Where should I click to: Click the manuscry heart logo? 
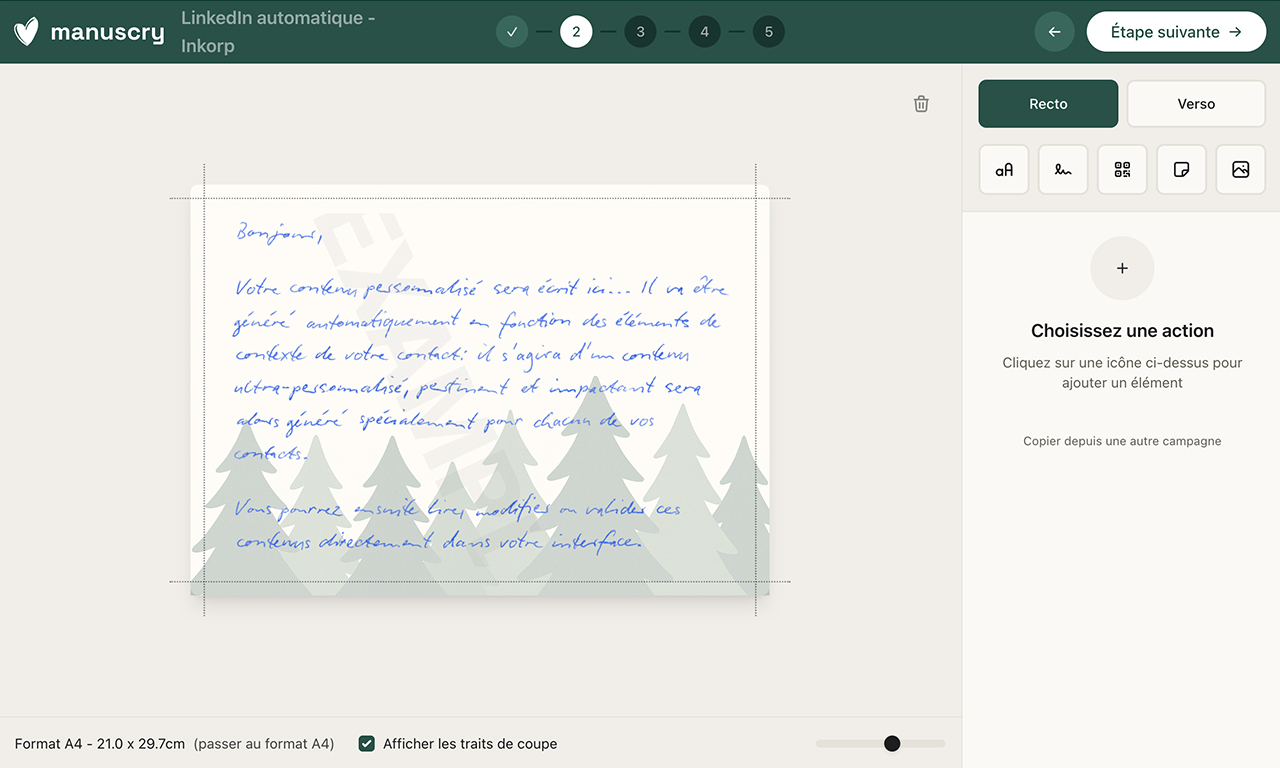pyautogui.click(x=25, y=31)
